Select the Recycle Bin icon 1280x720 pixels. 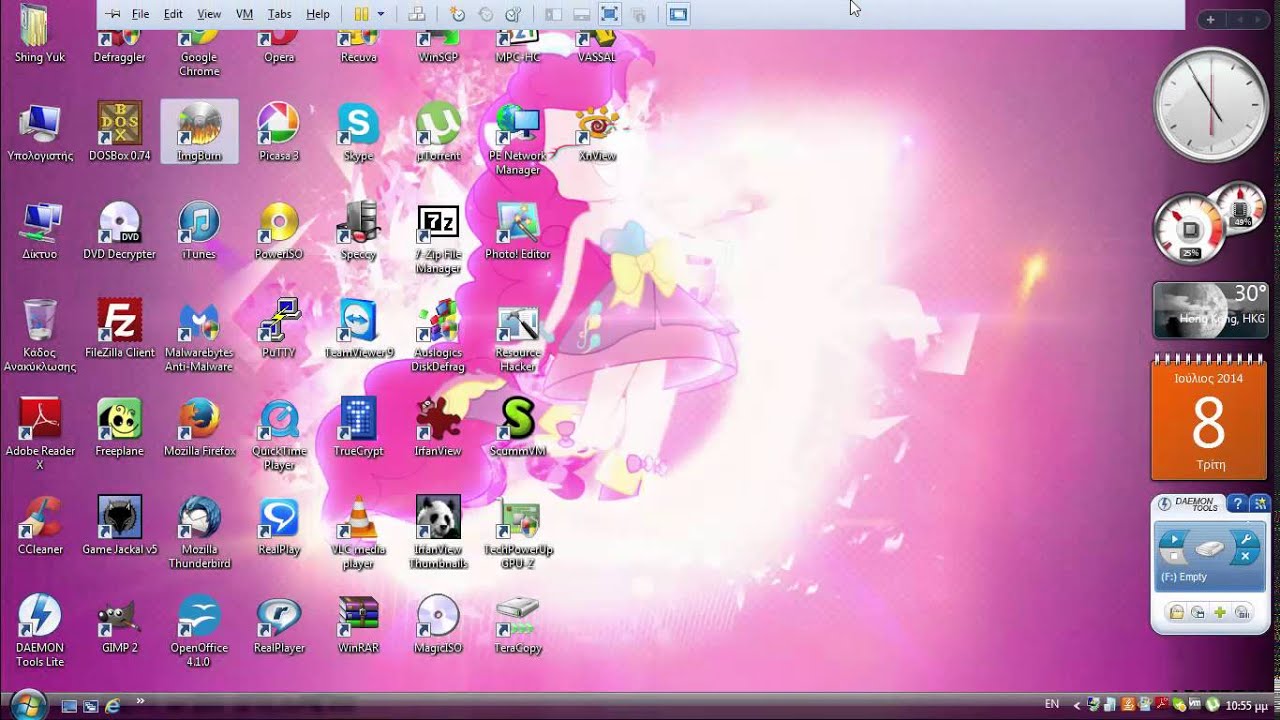click(40, 336)
